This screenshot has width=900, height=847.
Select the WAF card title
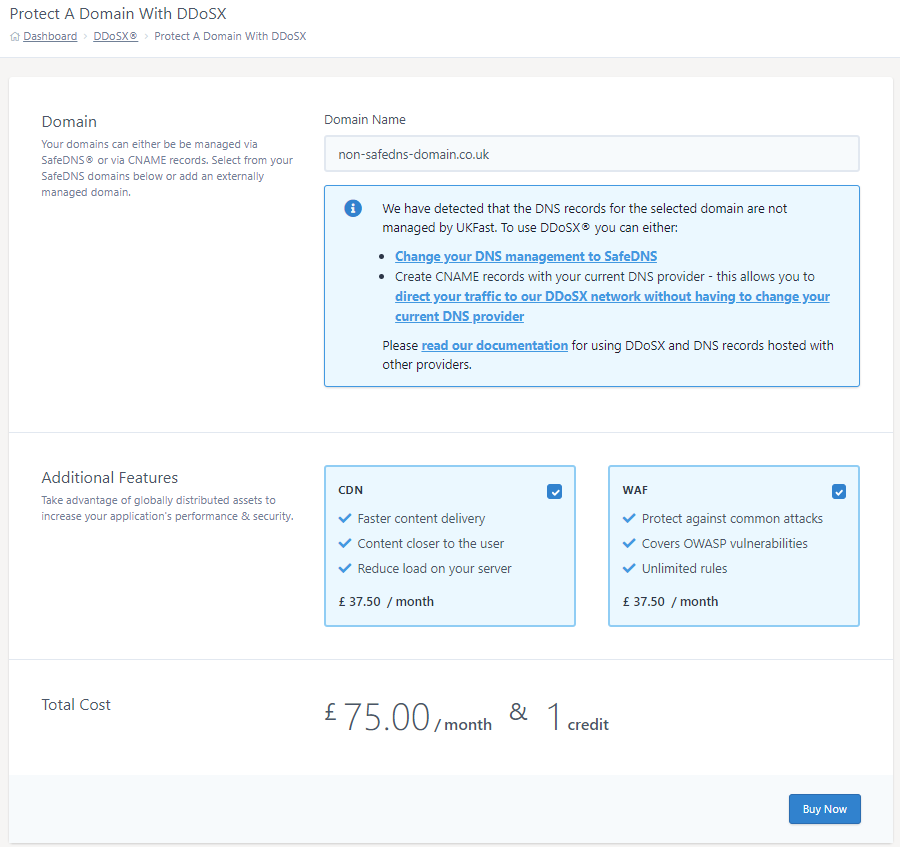click(634, 491)
